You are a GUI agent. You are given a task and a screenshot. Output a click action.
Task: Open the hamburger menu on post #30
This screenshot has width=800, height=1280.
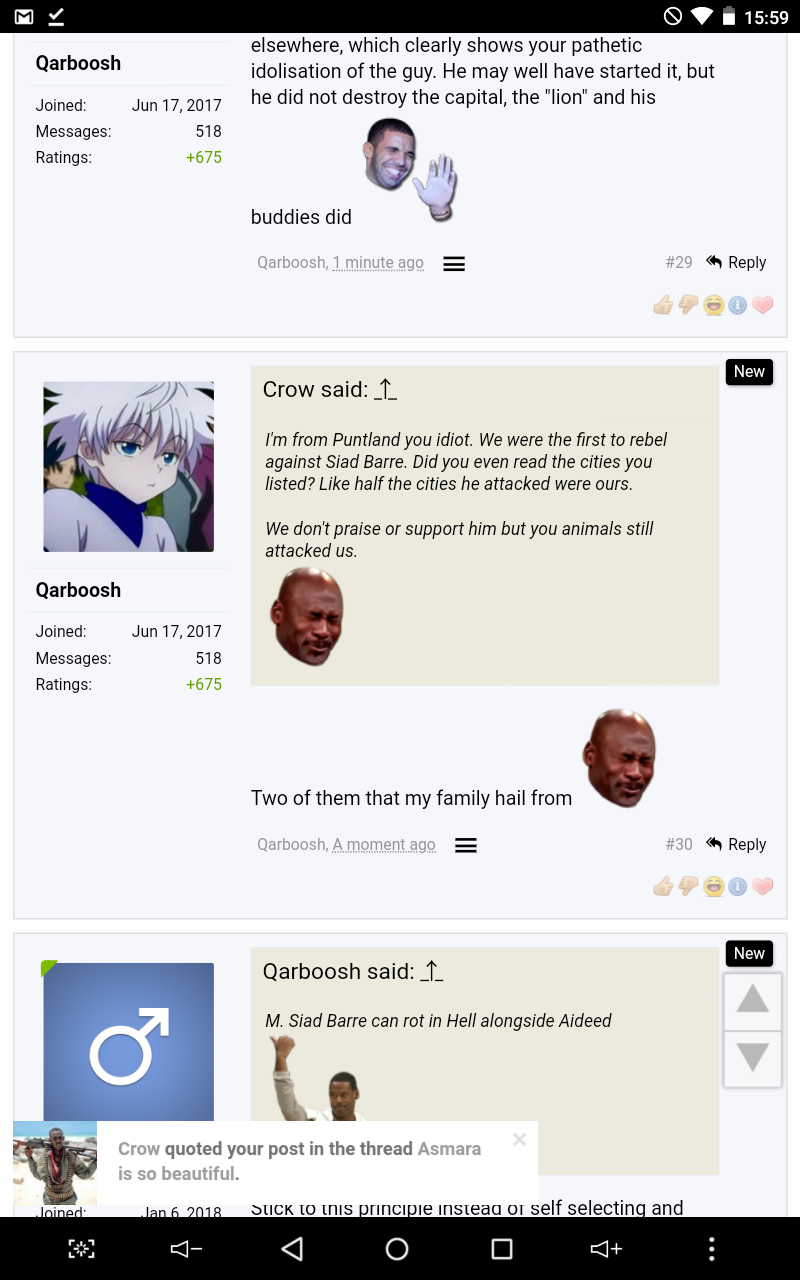pyautogui.click(x=466, y=846)
